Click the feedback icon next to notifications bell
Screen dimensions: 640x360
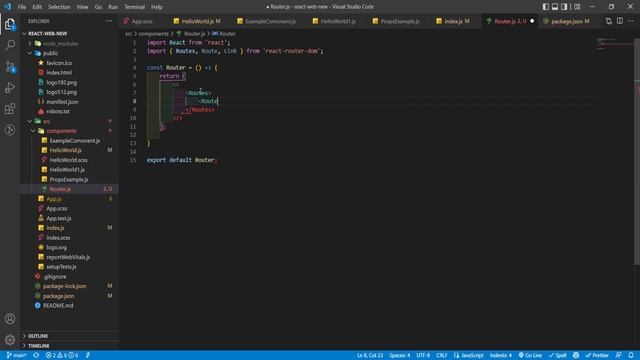pos(618,355)
